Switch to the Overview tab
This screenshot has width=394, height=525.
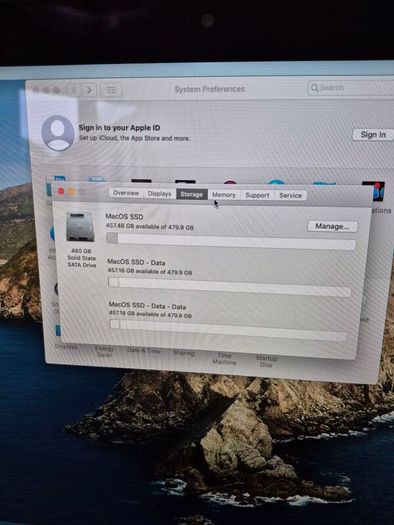click(126, 193)
